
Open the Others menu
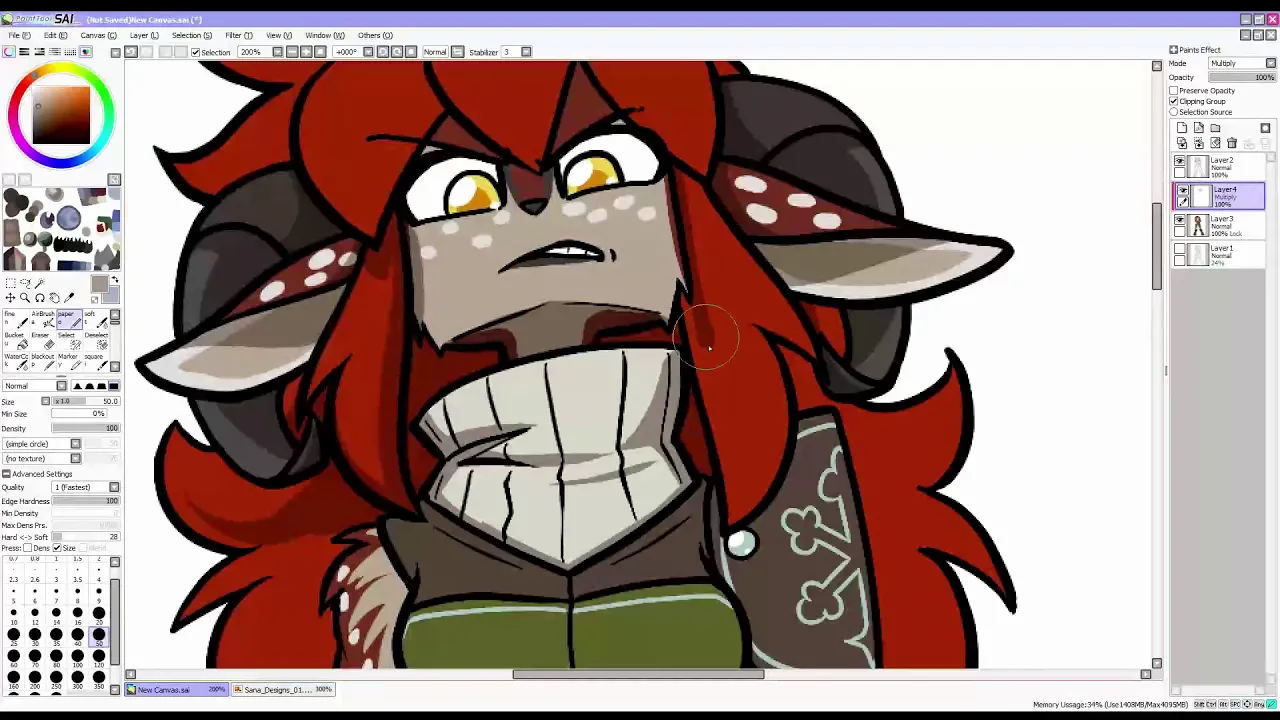pos(375,35)
